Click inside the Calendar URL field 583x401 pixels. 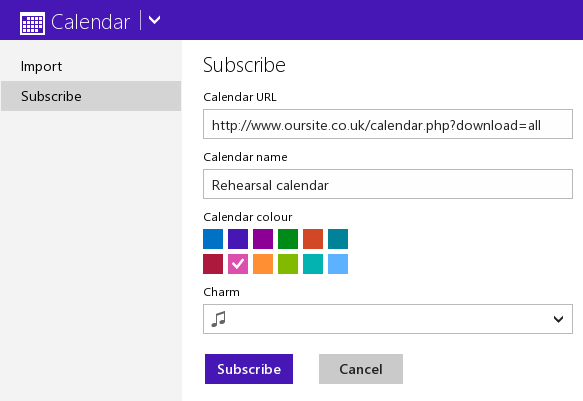pyautogui.click(x=388, y=124)
